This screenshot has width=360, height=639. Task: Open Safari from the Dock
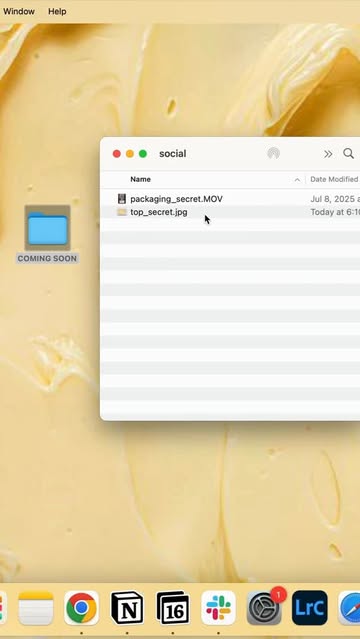tap(350, 608)
